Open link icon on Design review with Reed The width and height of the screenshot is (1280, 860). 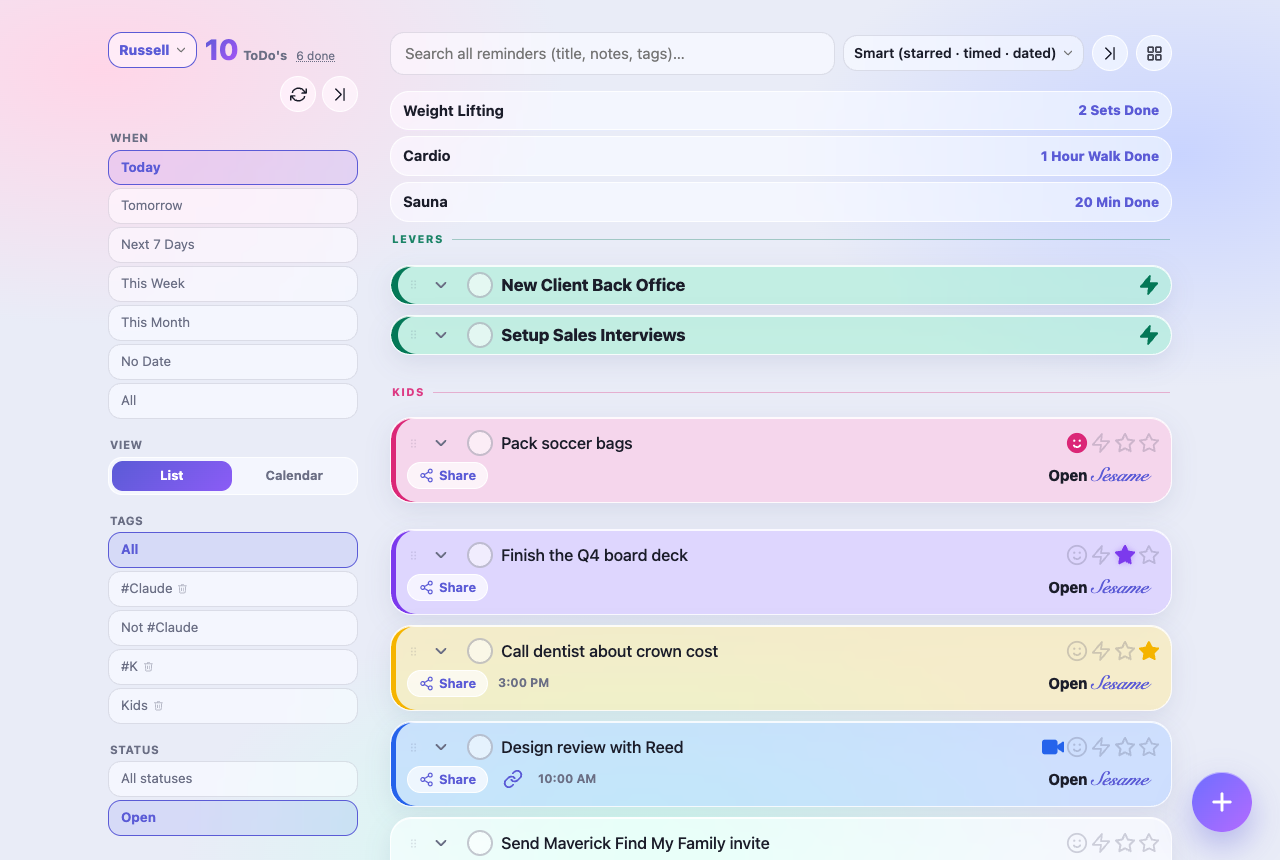[513, 779]
